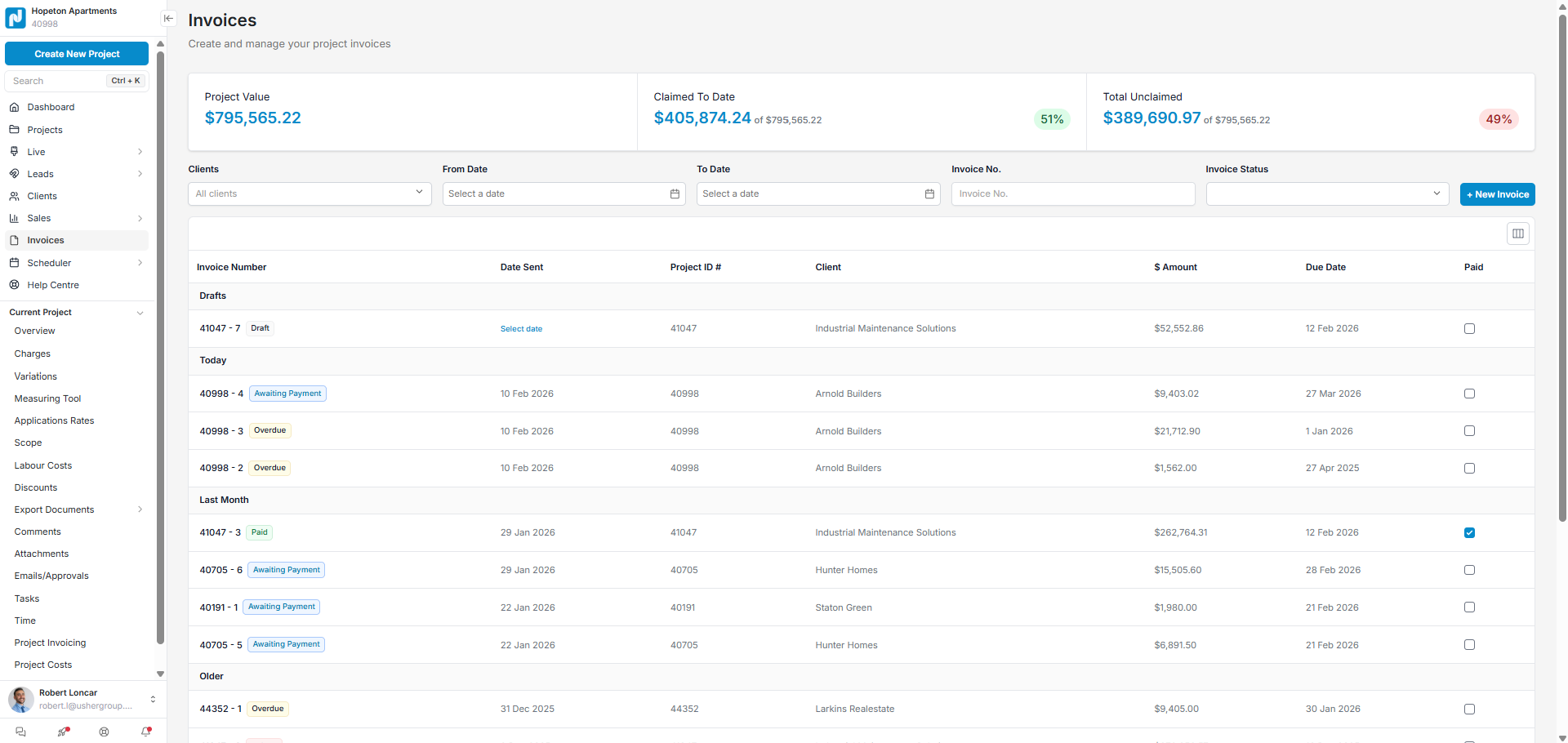Open the From Date calendar icon
This screenshot has width=1568, height=743.
[x=675, y=194]
